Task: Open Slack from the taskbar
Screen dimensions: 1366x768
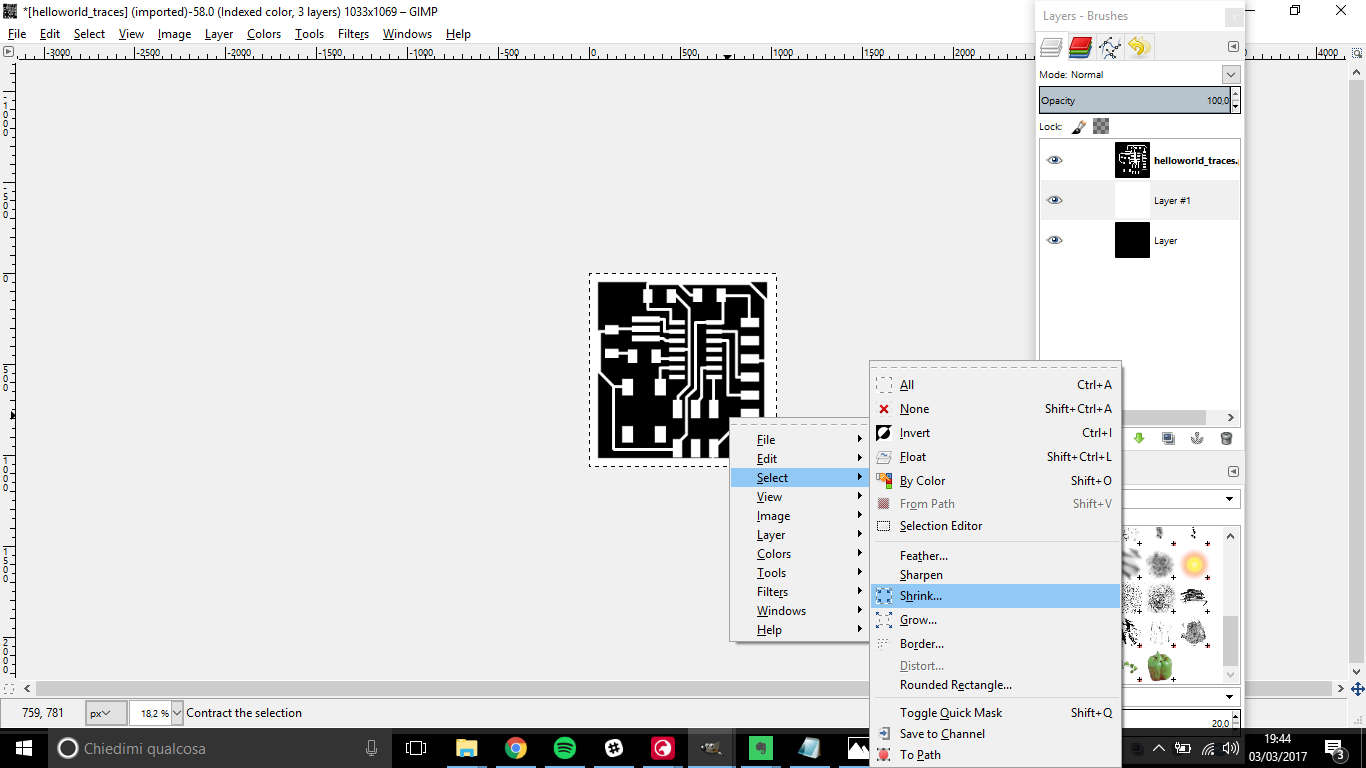Action: [x=613, y=748]
